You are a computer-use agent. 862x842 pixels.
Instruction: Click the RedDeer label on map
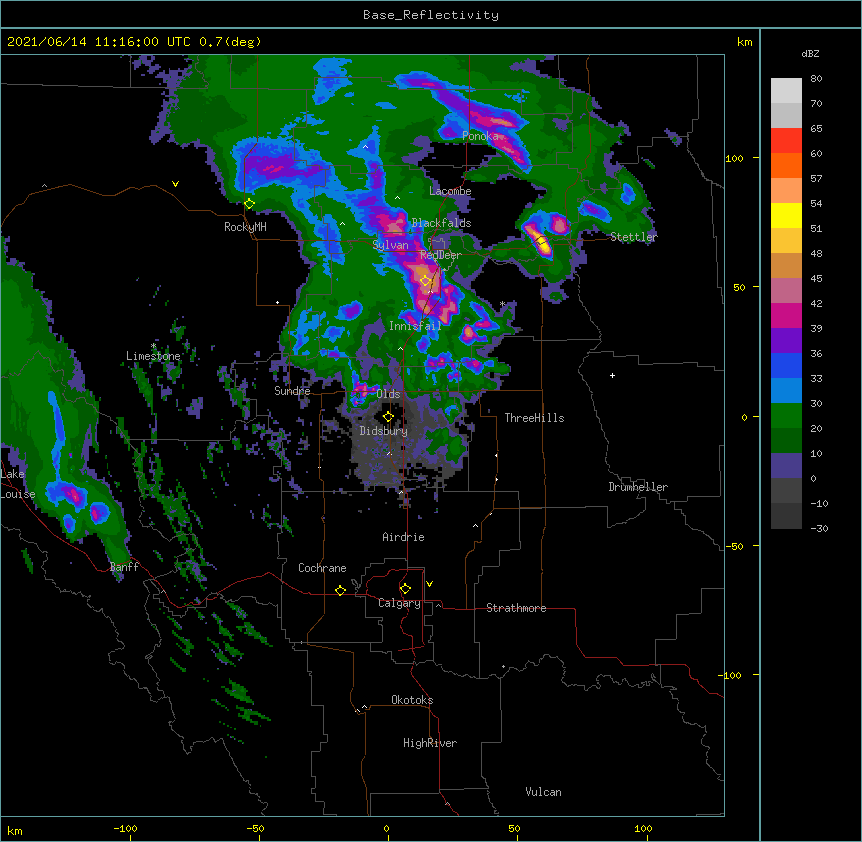tap(440, 255)
